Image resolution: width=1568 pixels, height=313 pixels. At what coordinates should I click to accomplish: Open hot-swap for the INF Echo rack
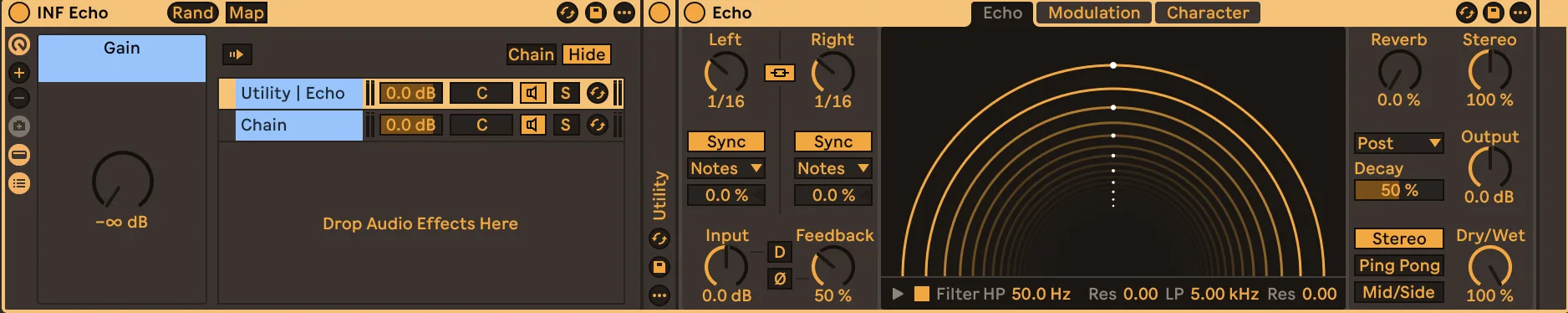coord(568,13)
